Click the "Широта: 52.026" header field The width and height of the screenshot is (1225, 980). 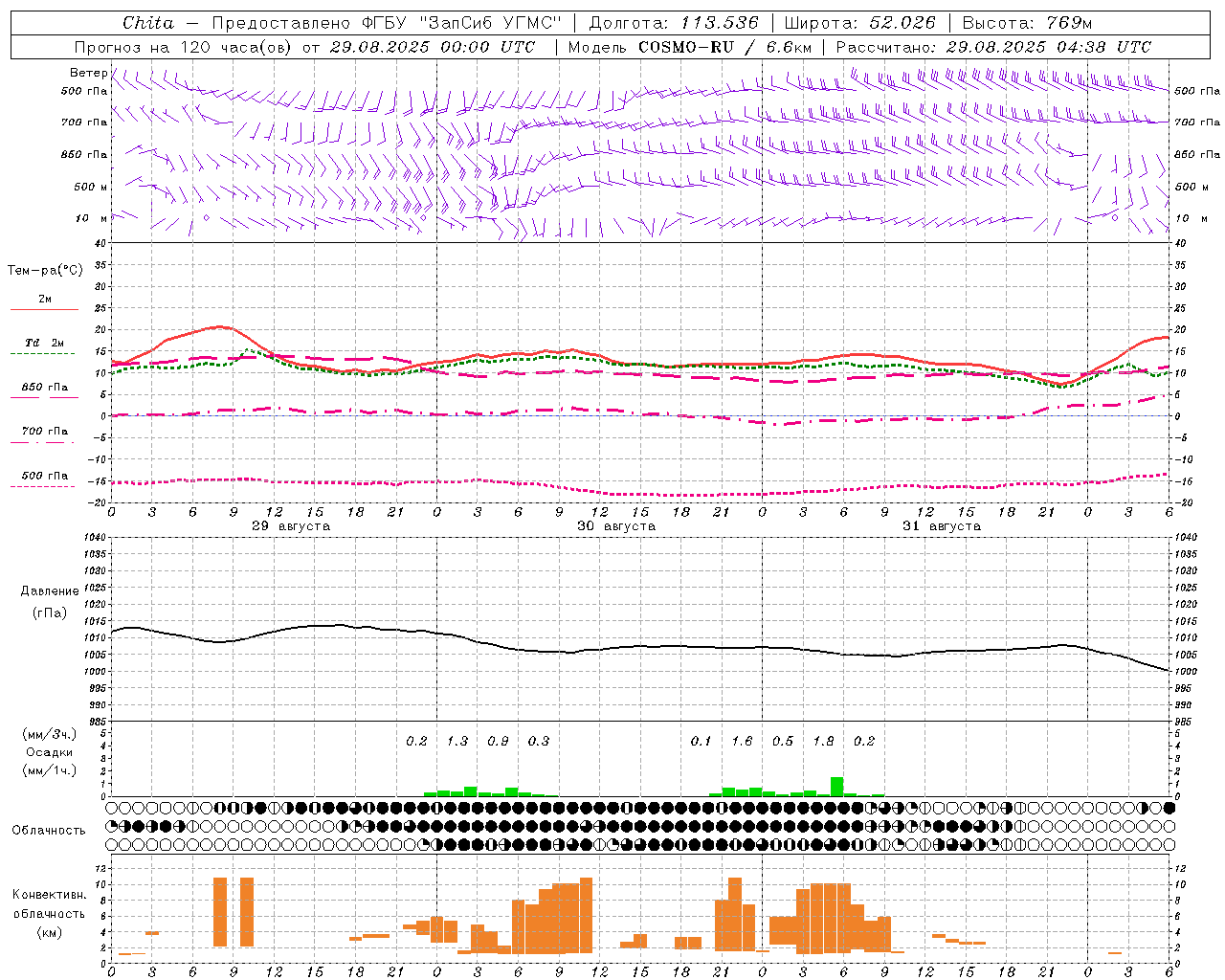coord(859,23)
